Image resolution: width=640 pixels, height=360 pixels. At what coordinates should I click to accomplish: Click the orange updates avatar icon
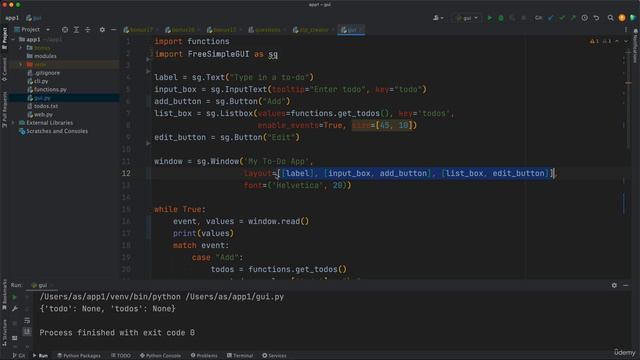click(x=622, y=18)
